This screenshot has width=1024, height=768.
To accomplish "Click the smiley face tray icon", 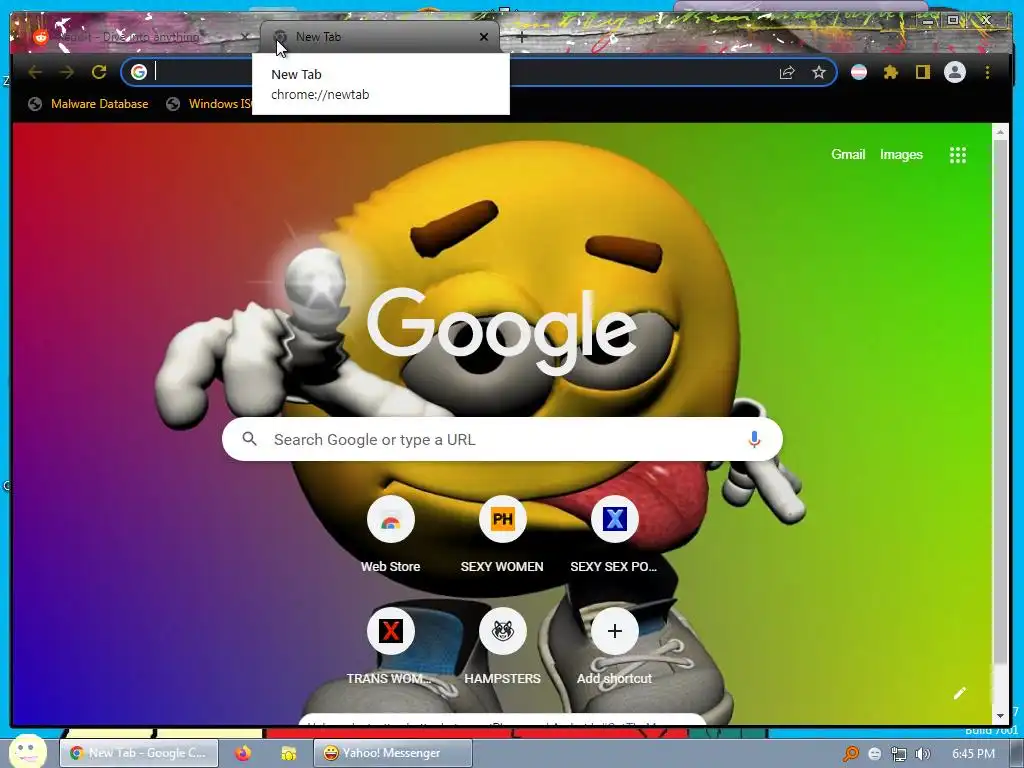I will 874,754.
